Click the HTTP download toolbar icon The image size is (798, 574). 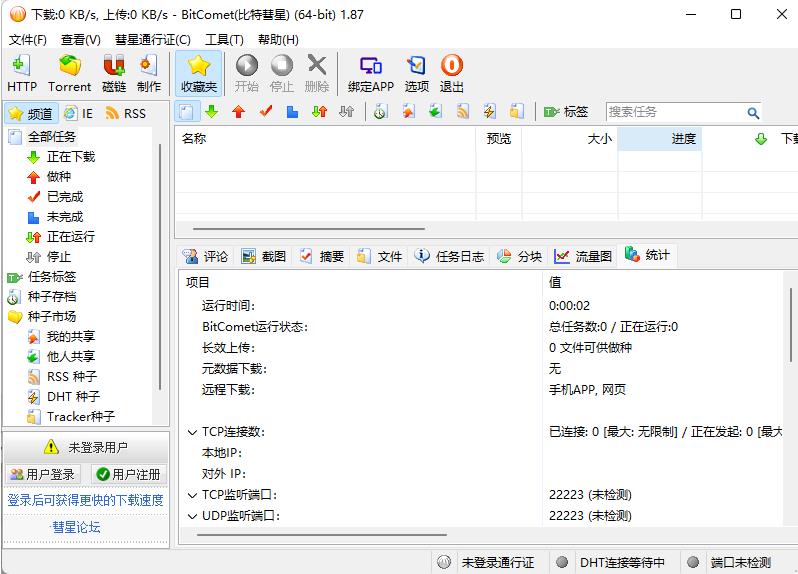coord(22,73)
